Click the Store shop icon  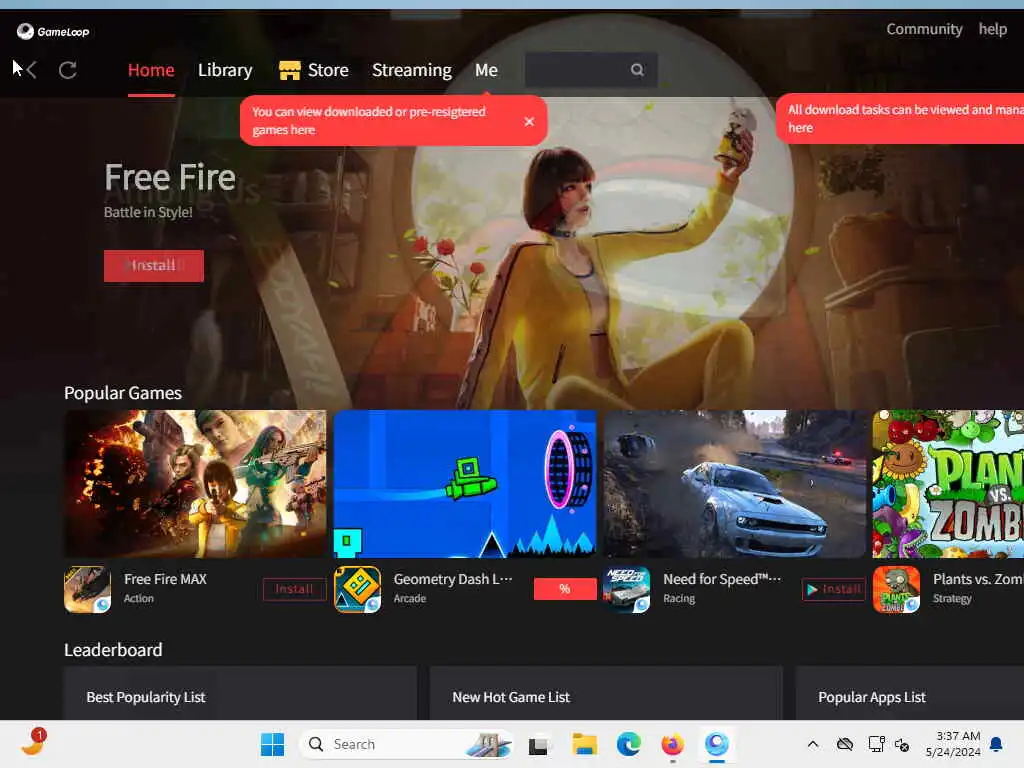tap(290, 70)
